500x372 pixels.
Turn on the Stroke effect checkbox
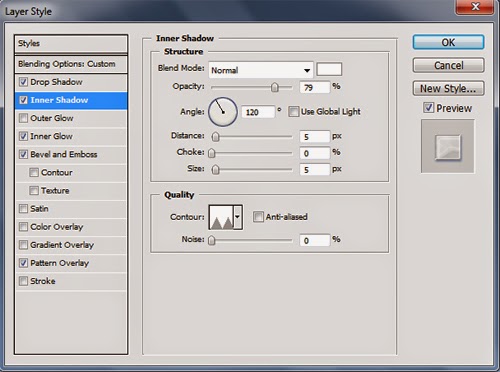pos(23,281)
